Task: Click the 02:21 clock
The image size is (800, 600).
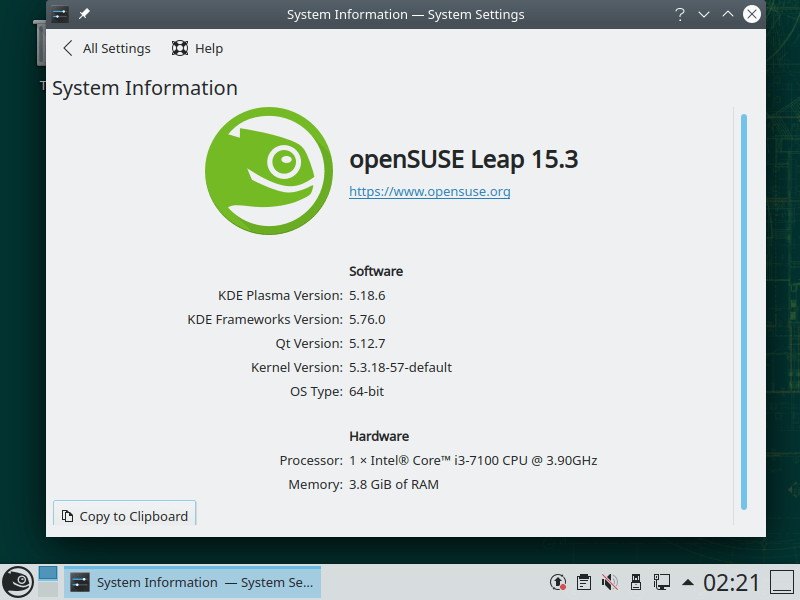Action: tap(732, 582)
